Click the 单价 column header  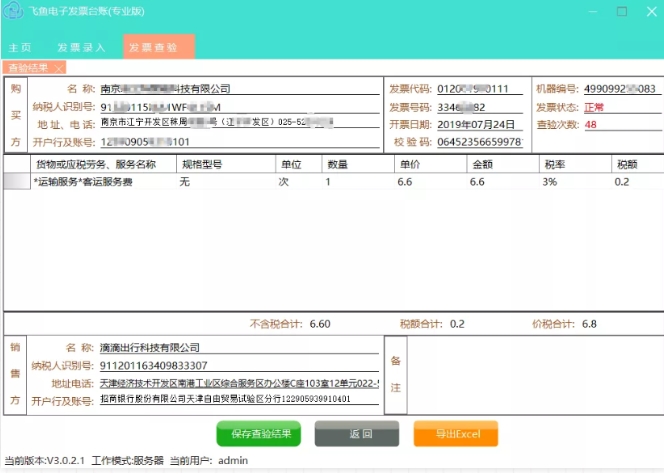(430, 164)
